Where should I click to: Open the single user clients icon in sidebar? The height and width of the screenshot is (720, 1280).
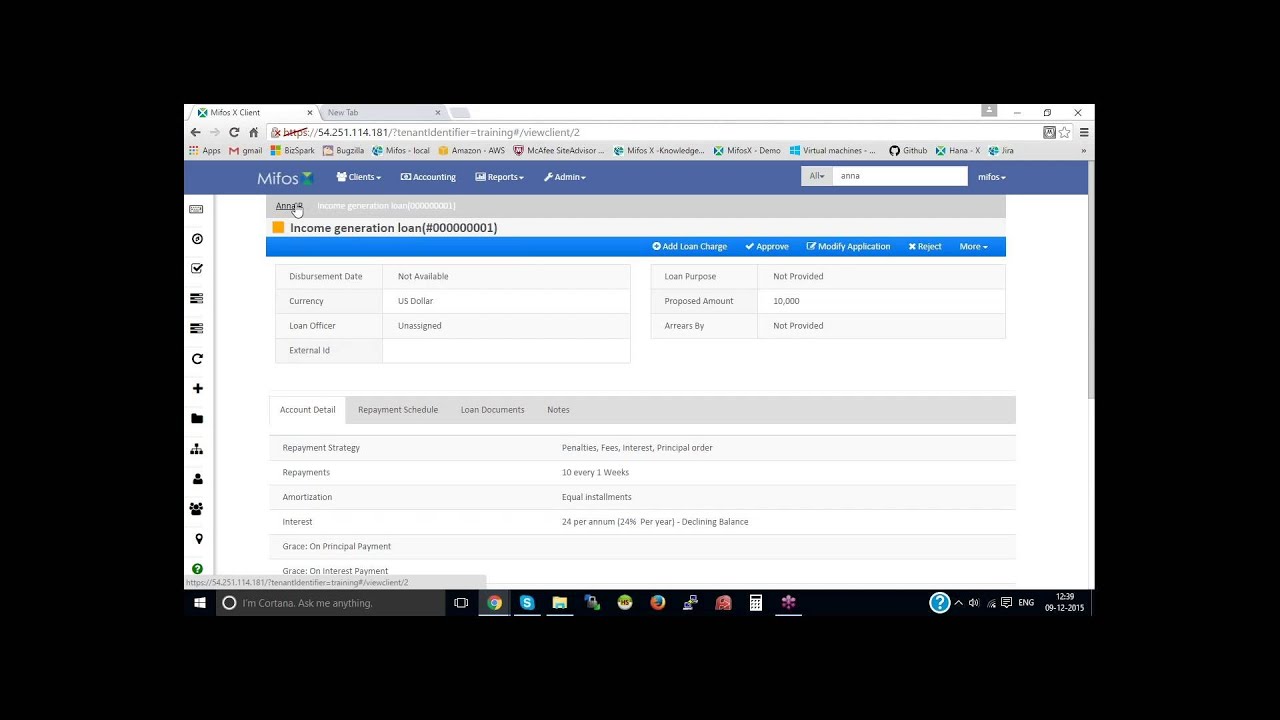tap(197, 479)
